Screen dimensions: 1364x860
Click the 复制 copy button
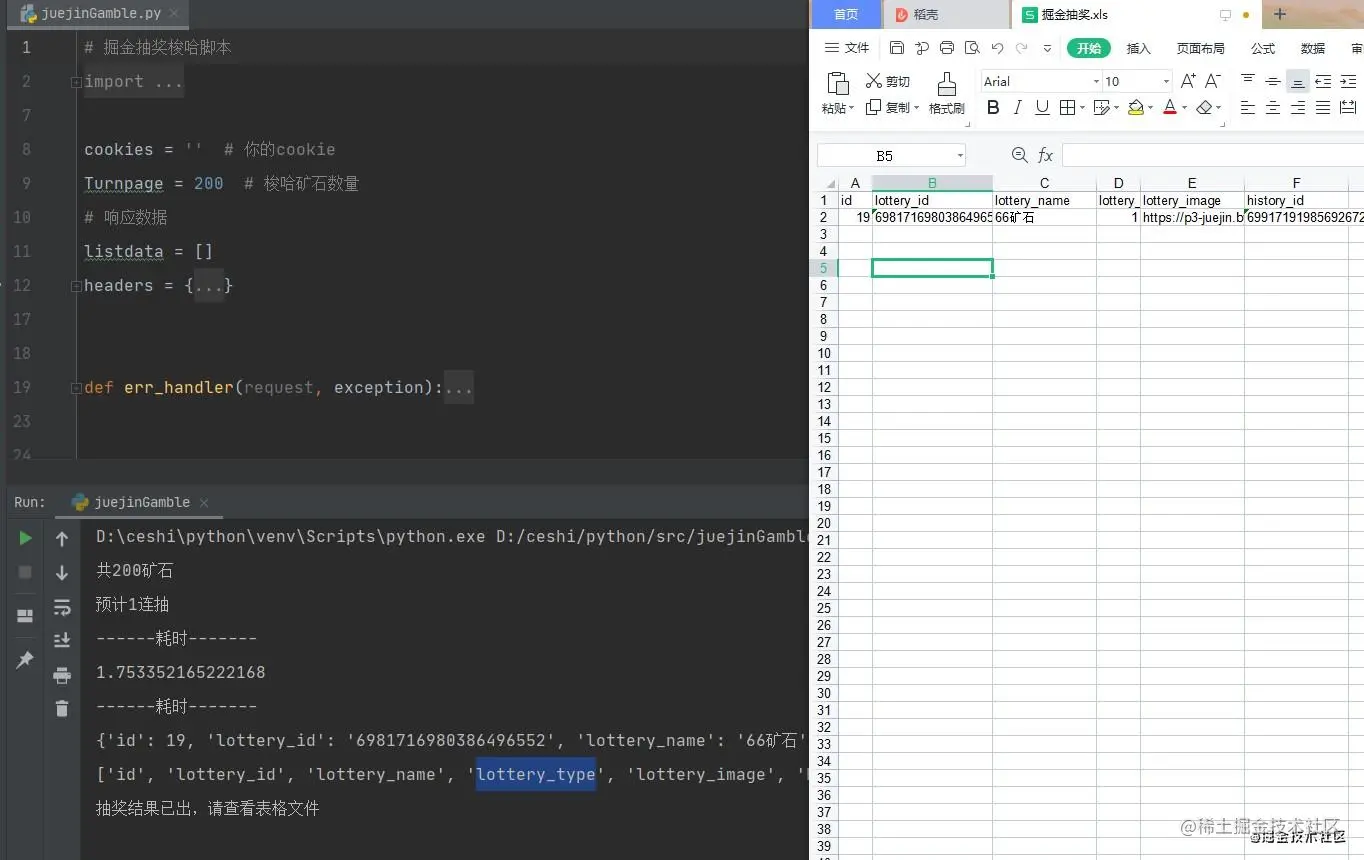tap(888, 107)
